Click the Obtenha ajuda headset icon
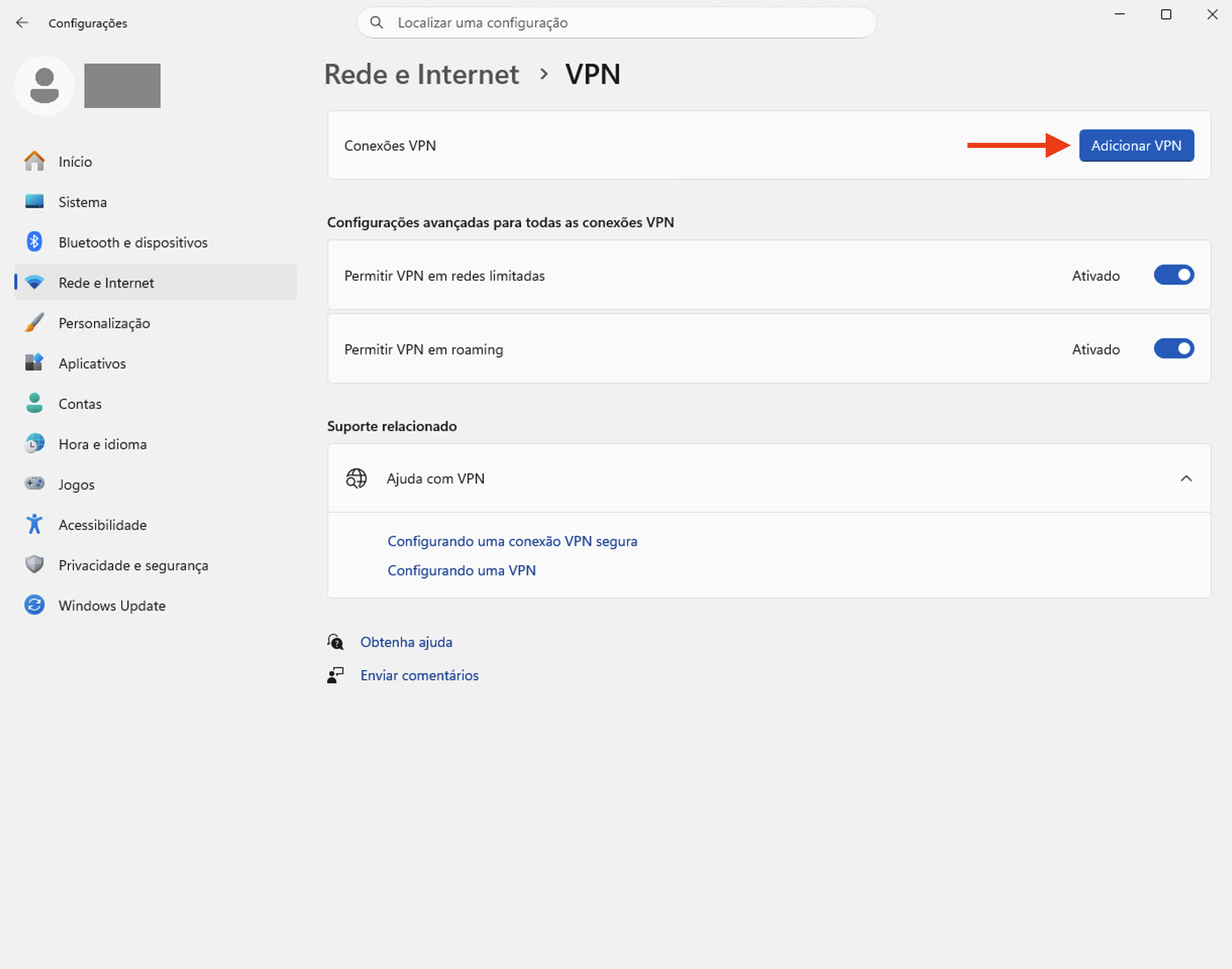This screenshot has width=1232, height=969. (335, 641)
